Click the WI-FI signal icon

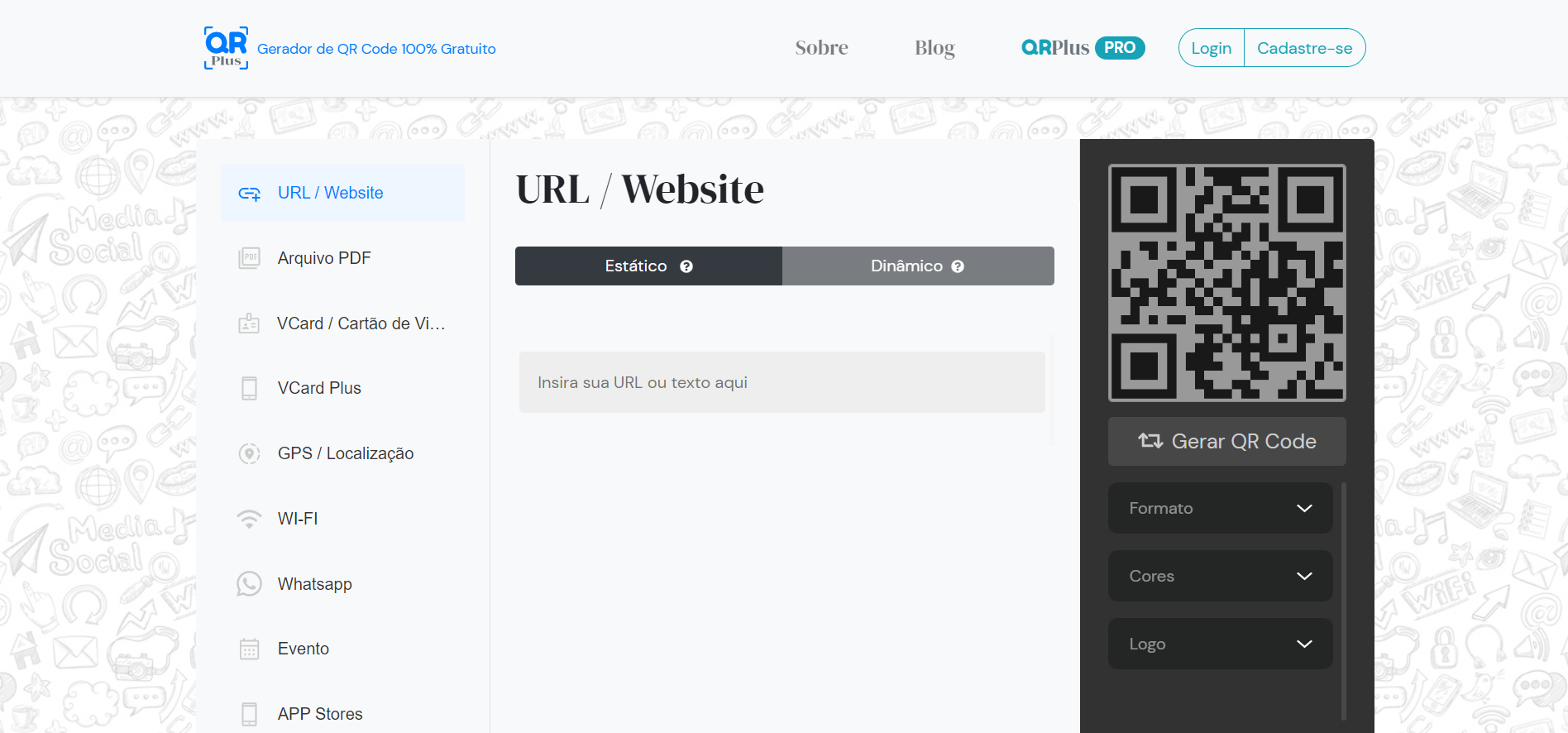pos(249,519)
